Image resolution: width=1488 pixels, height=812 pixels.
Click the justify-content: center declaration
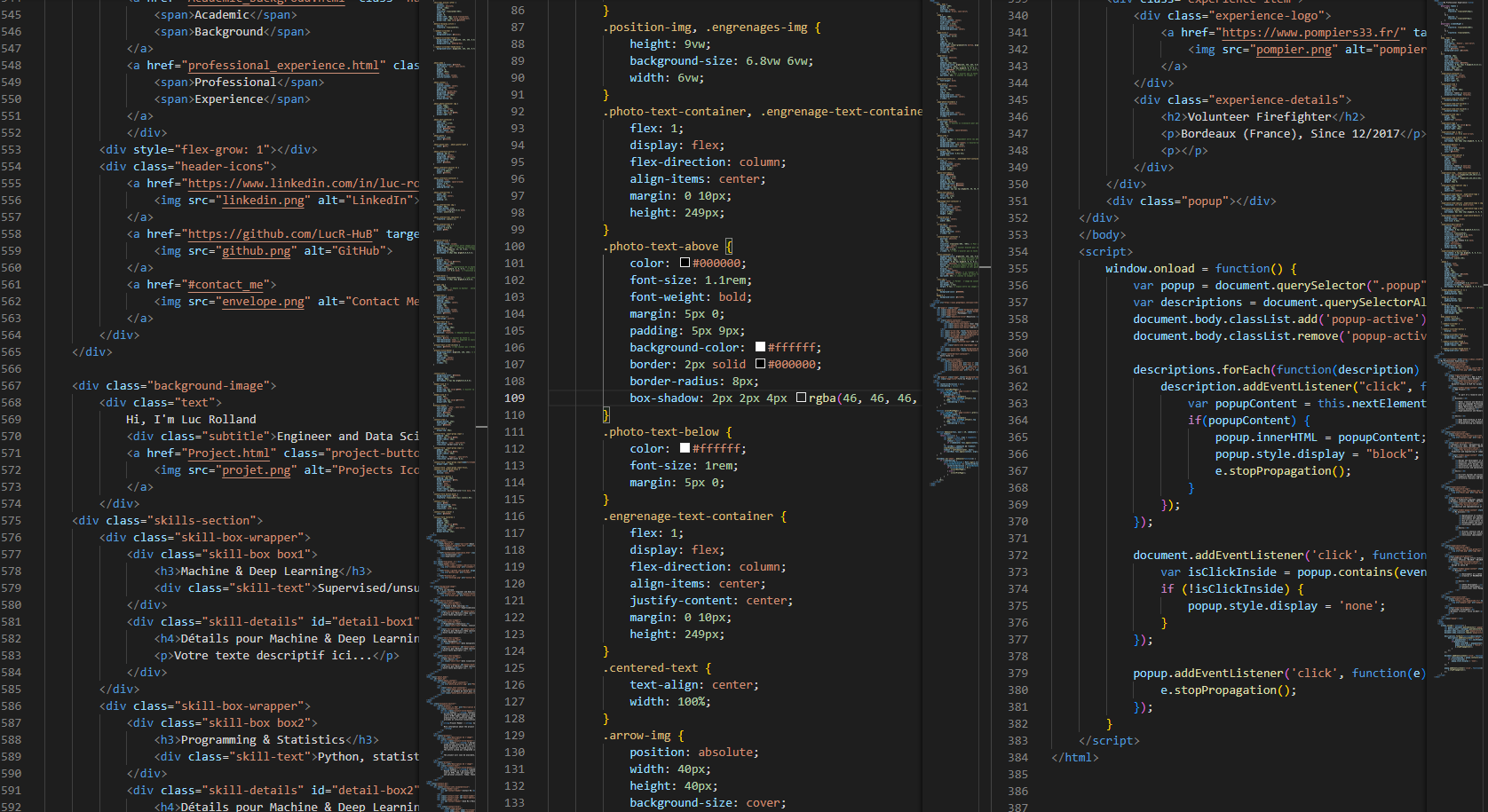click(711, 601)
